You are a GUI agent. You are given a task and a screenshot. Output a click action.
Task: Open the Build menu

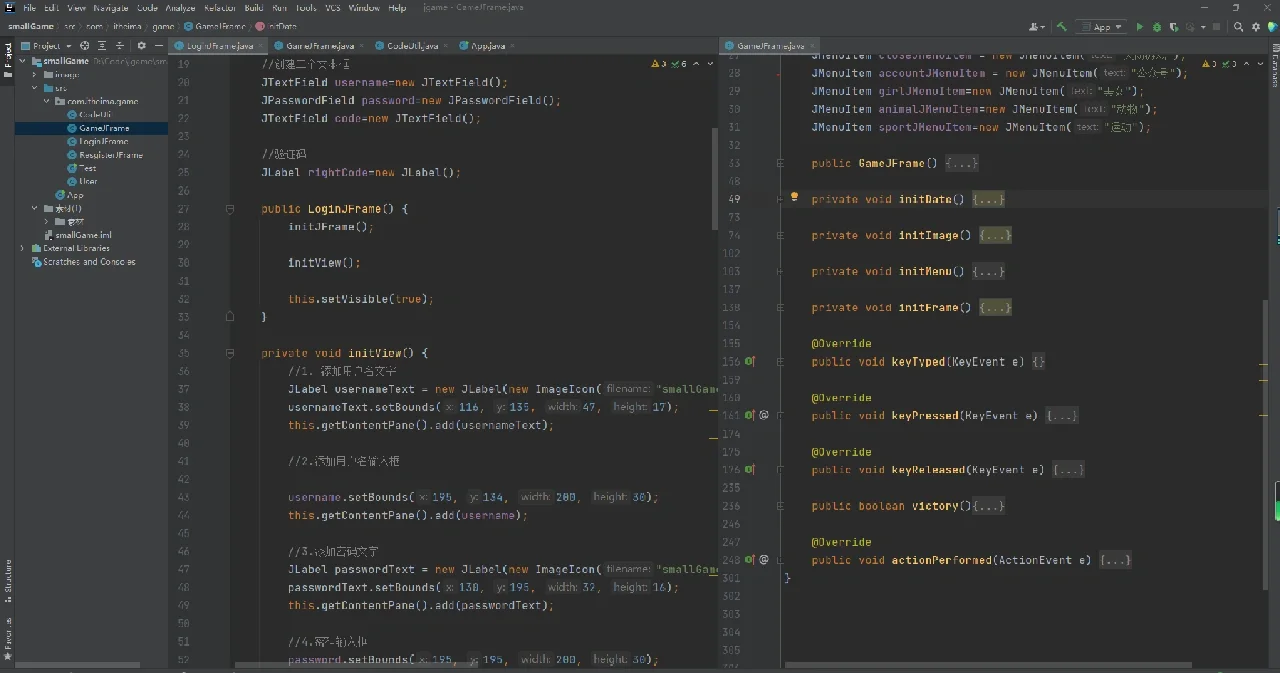(x=254, y=8)
